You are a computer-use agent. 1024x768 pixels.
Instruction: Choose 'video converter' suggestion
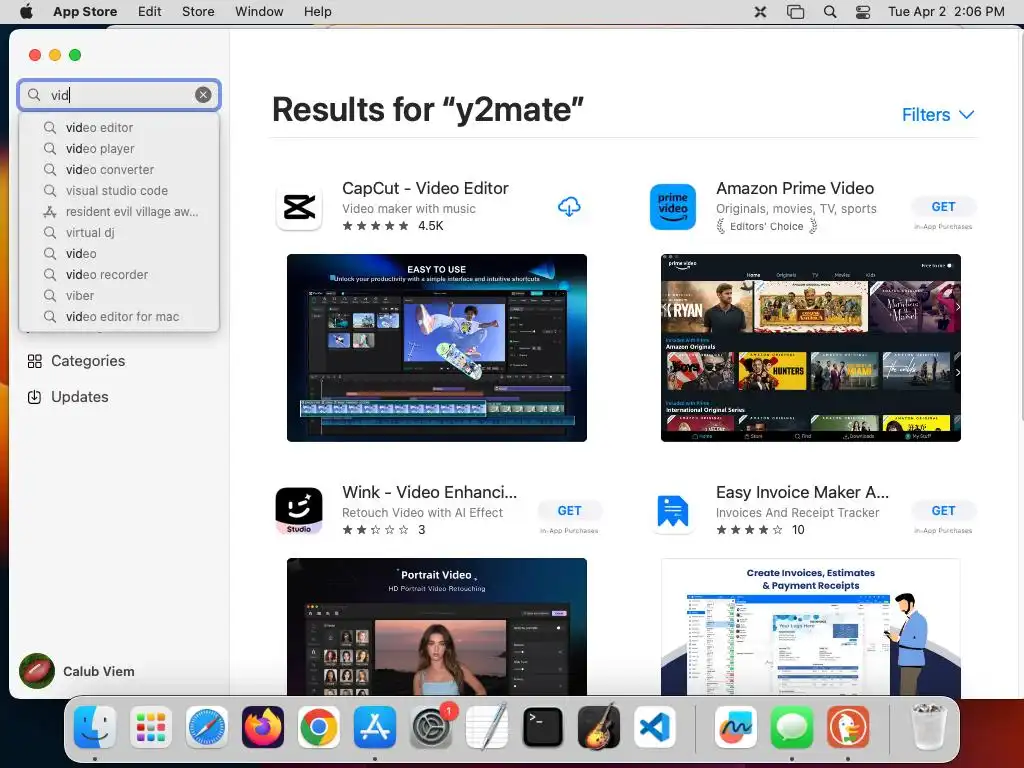[120, 169]
